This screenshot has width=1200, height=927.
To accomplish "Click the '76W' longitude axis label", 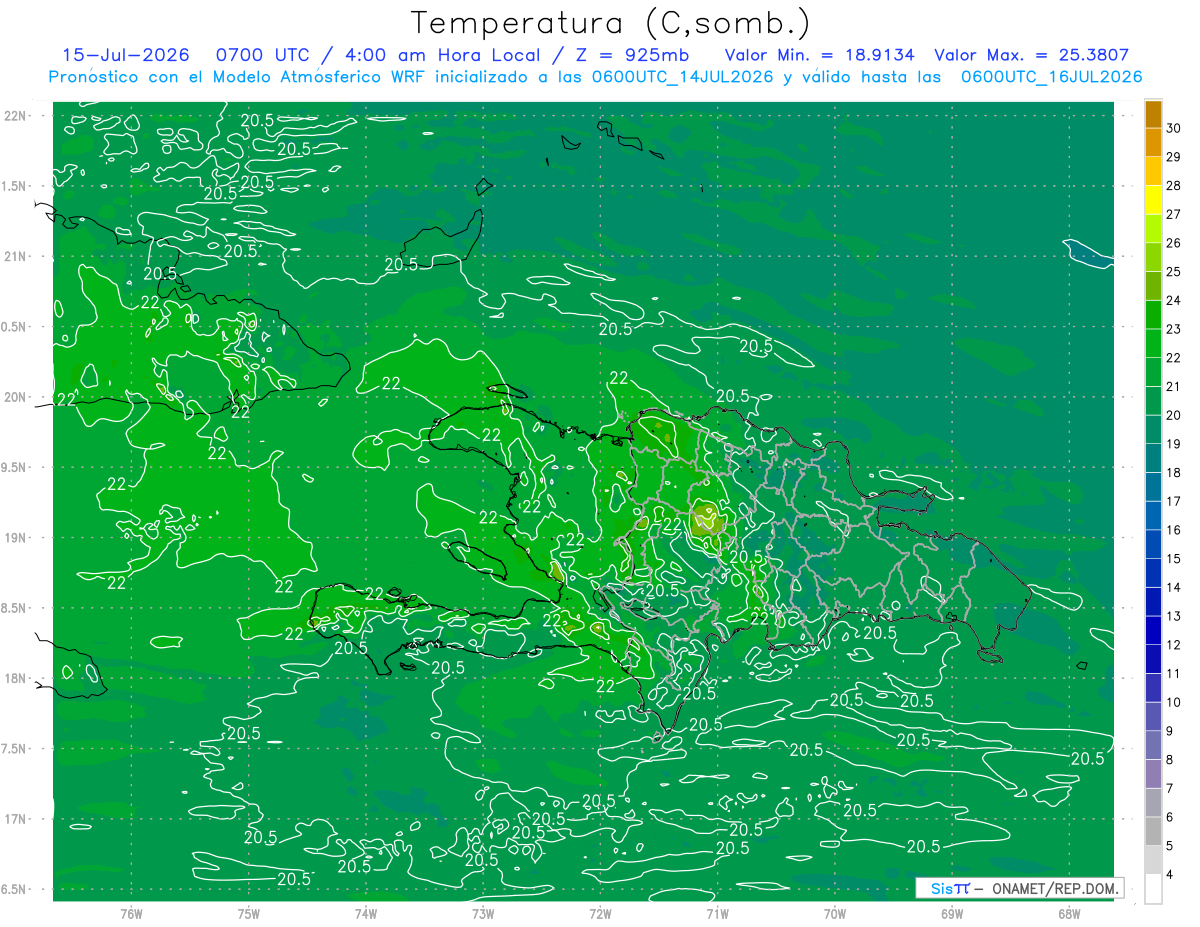I will click(x=131, y=914).
